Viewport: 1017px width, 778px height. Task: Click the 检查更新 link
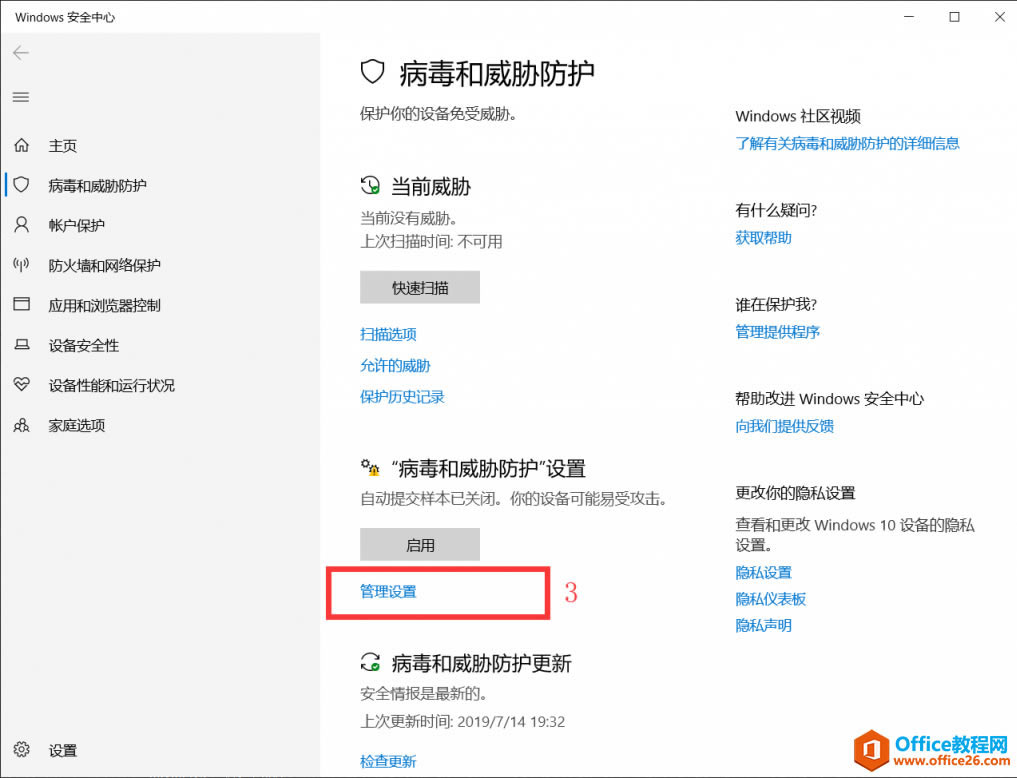[x=388, y=761]
